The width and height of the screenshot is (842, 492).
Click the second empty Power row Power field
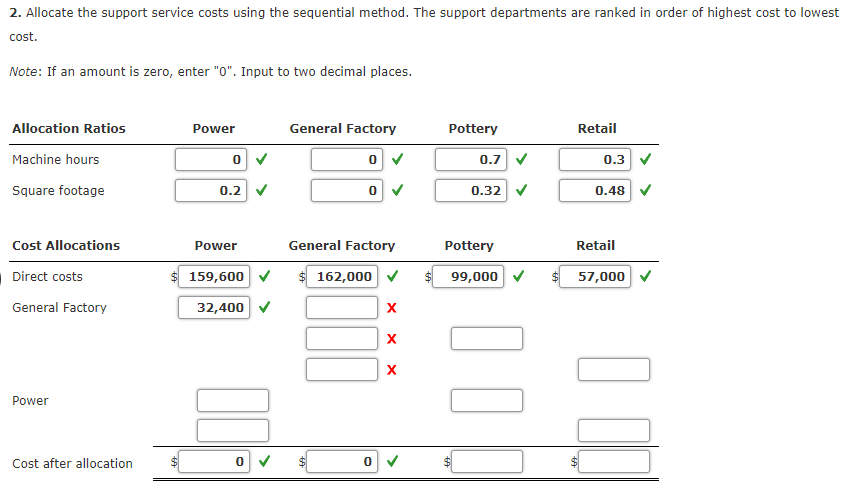233,431
